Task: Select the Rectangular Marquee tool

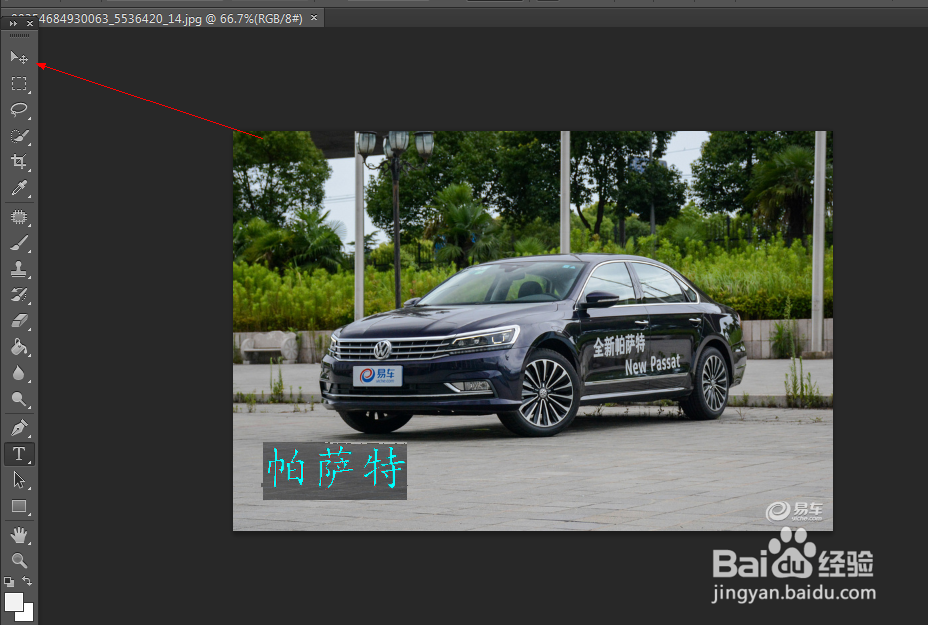Action: (19, 83)
